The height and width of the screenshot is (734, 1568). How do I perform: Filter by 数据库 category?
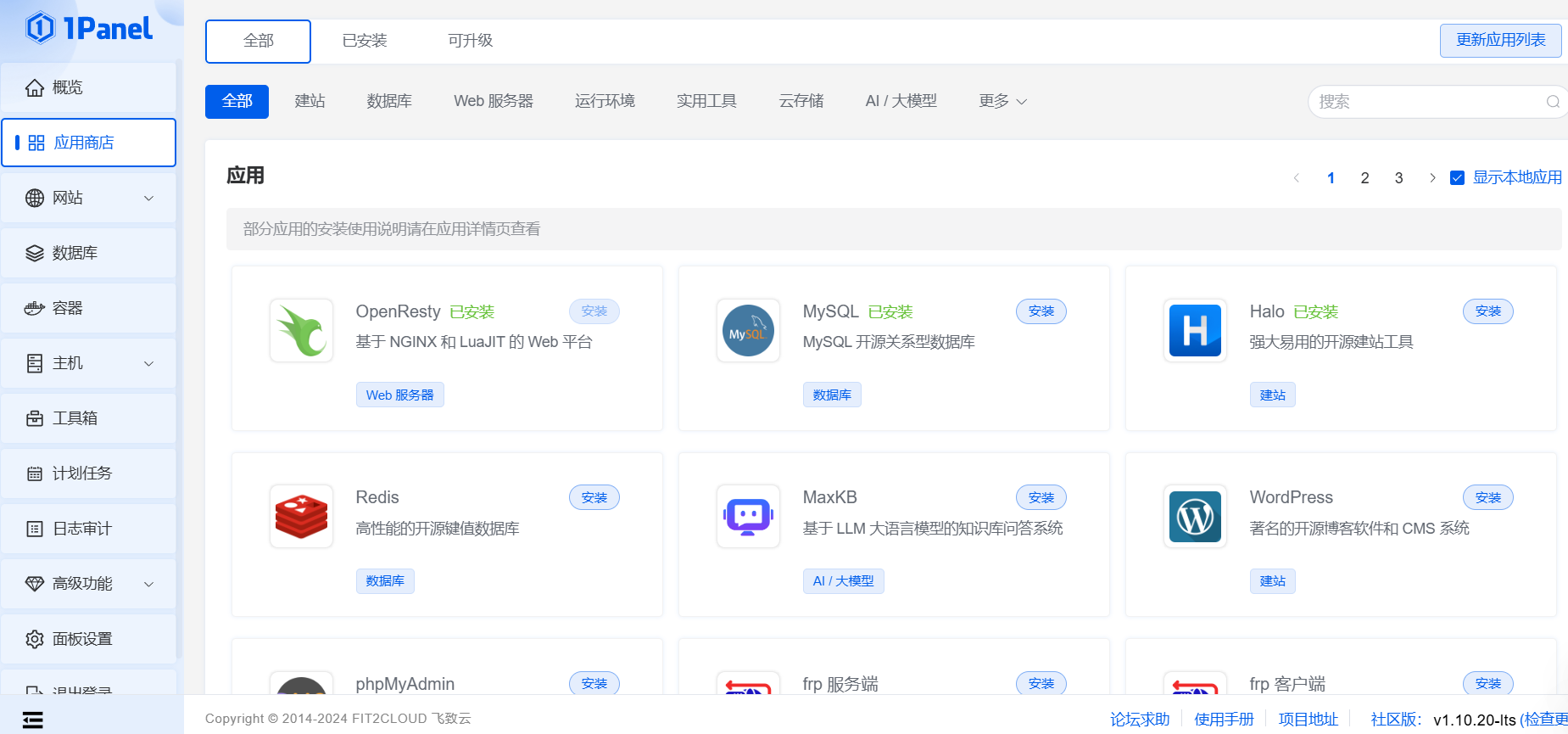tap(389, 101)
